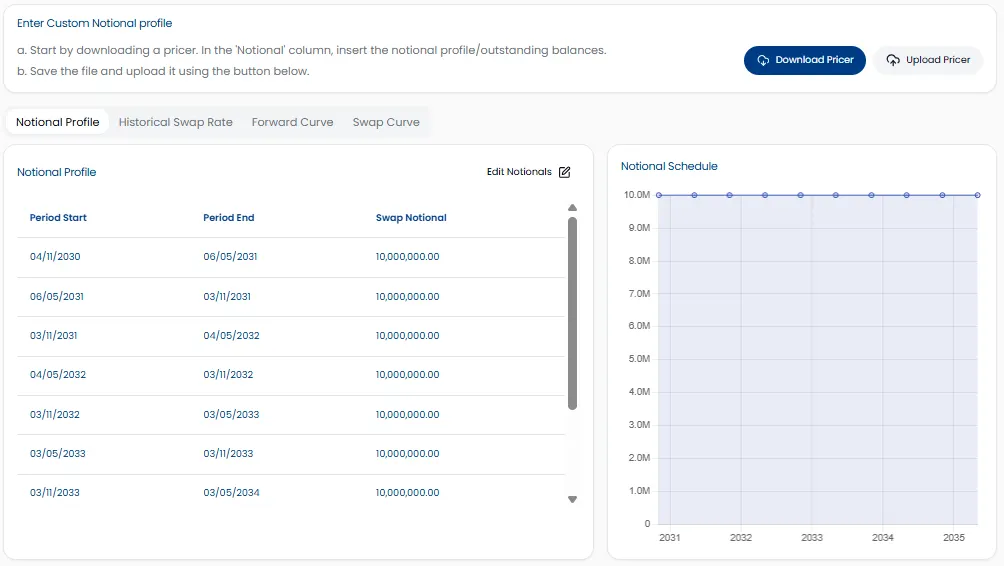Click swap notional in 03/11/2033 start row
This screenshot has width=1004, height=566.
pyautogui.click(x=407, y=492)
